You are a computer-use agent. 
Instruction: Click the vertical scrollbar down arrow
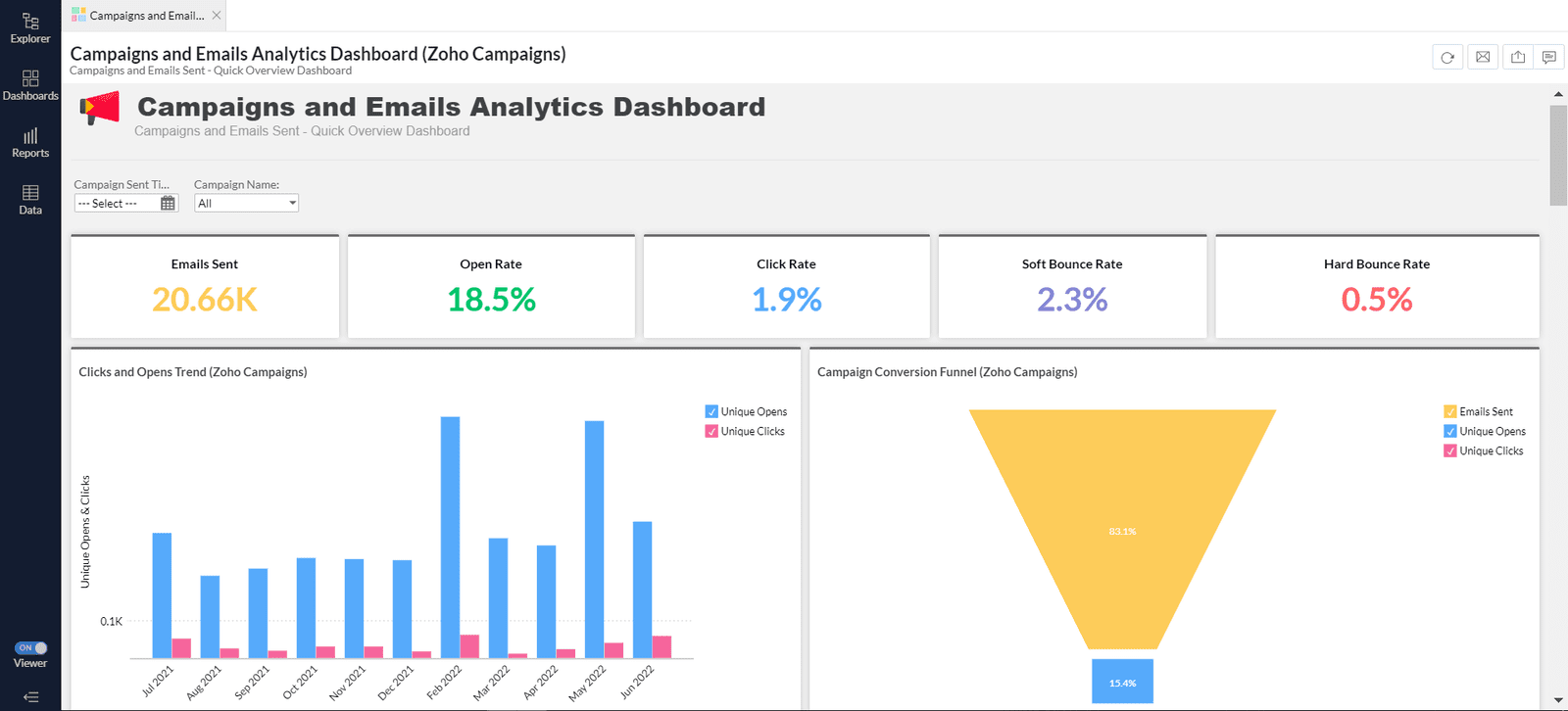tap(1558, 701)
